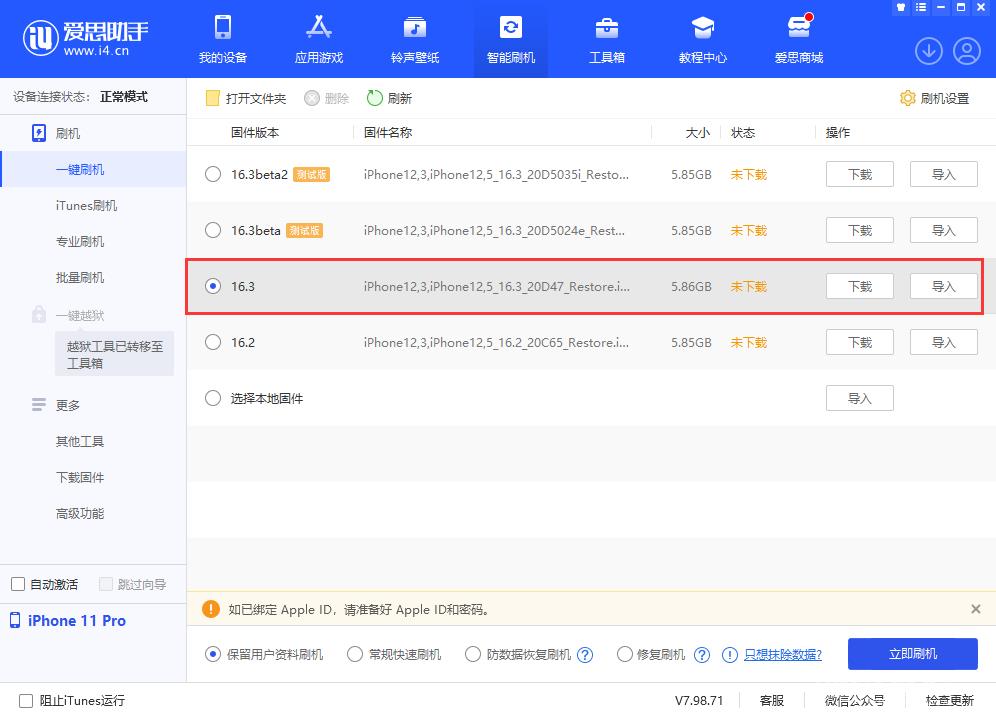Enable the 自动激活 checkbox
Viewport: 996px width, 715px height.
[17, 583]
